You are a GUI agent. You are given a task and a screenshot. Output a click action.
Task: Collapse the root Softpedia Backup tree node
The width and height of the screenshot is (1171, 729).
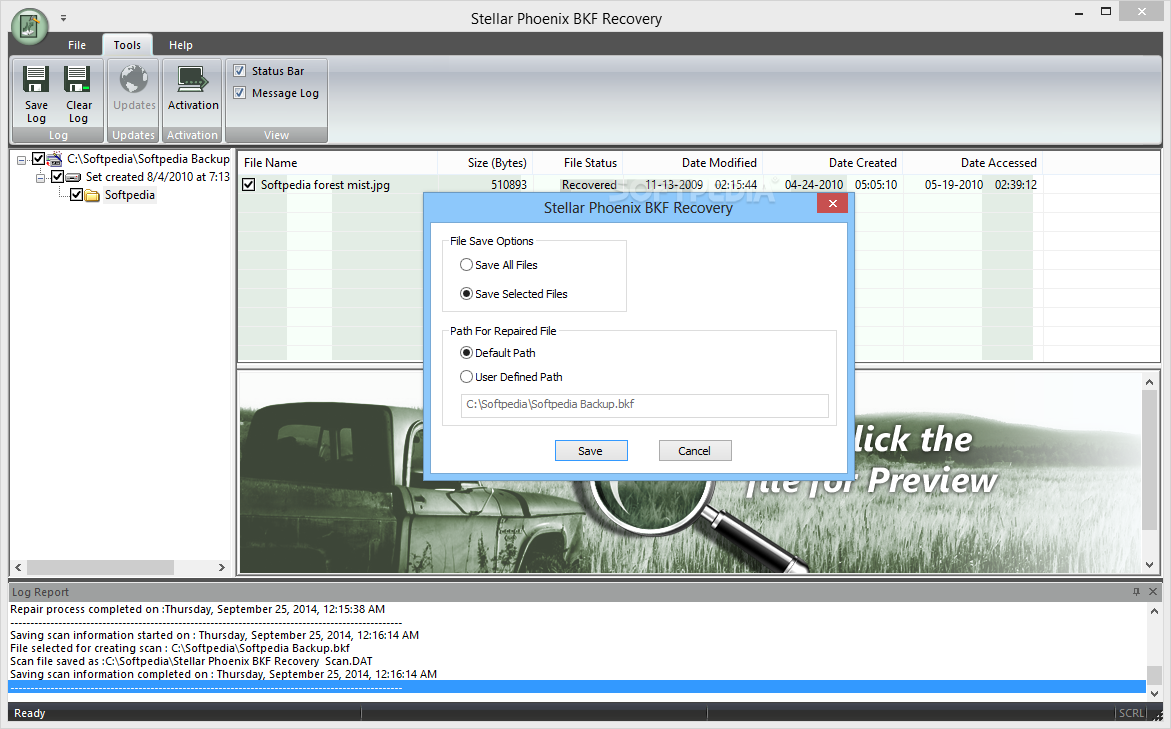tap(22, 160)
